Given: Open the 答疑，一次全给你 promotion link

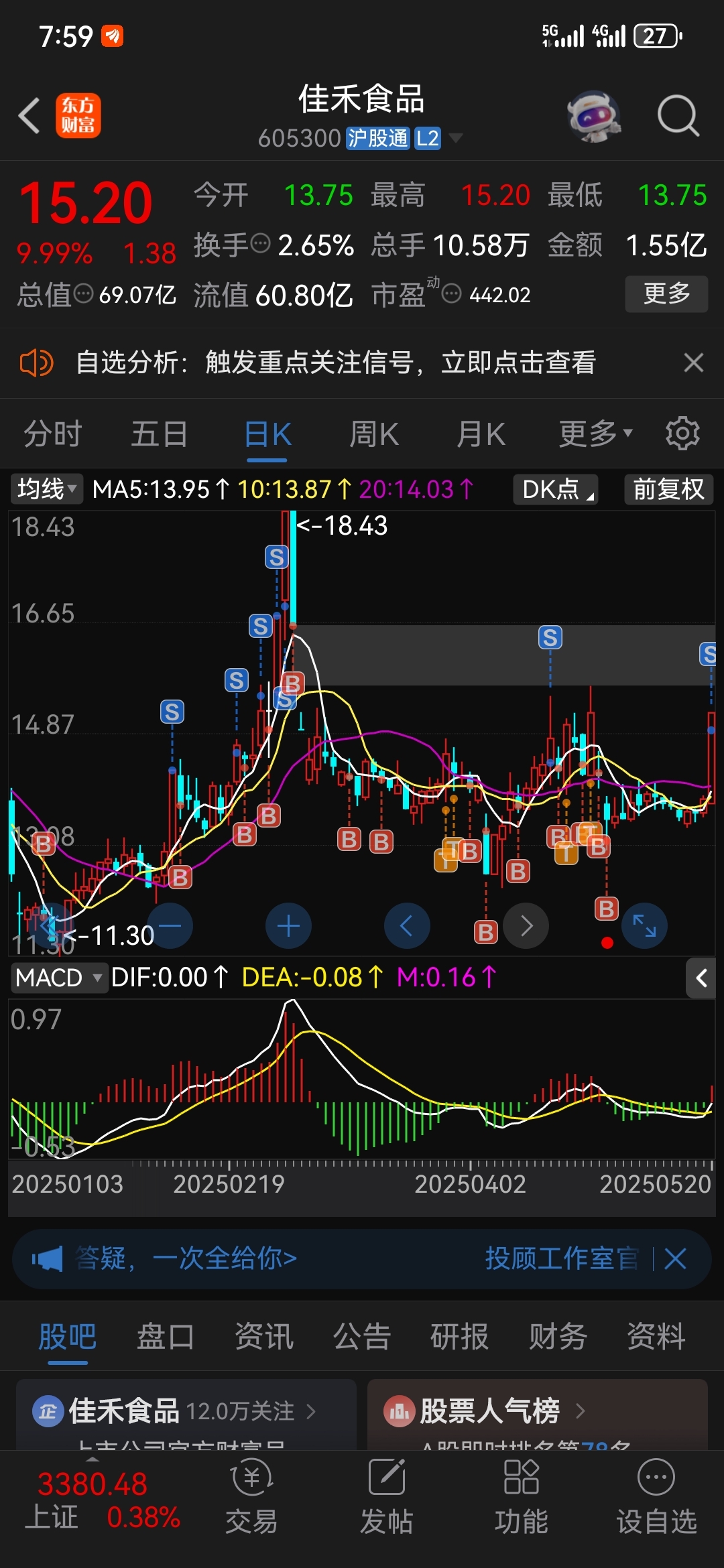Looking at the screenshot, I should [186, 1258].
